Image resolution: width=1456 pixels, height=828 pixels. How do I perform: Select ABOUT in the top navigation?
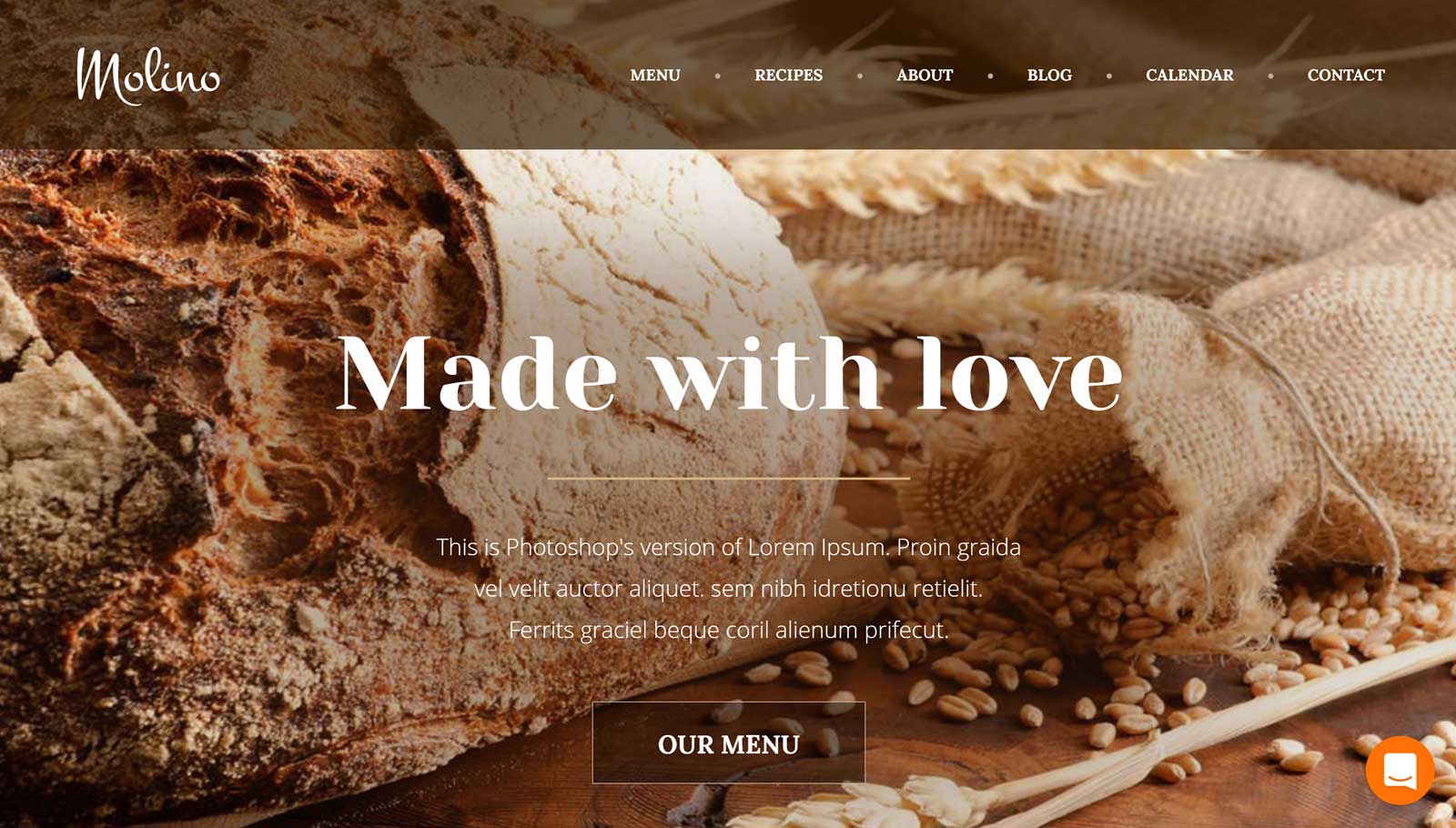[x=925, y=76]
